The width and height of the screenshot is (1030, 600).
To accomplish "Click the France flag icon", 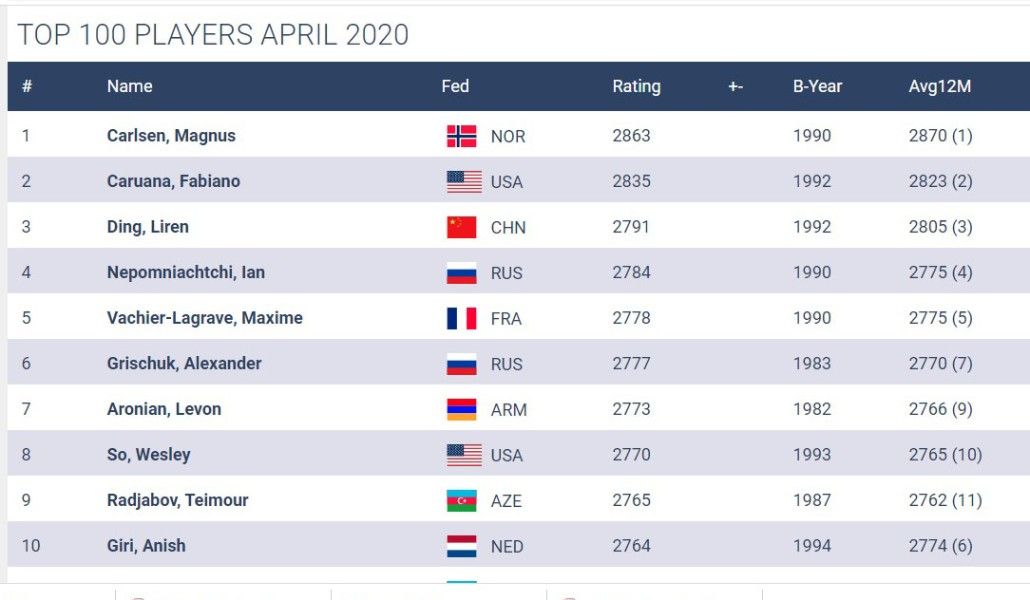I will 461,318.
